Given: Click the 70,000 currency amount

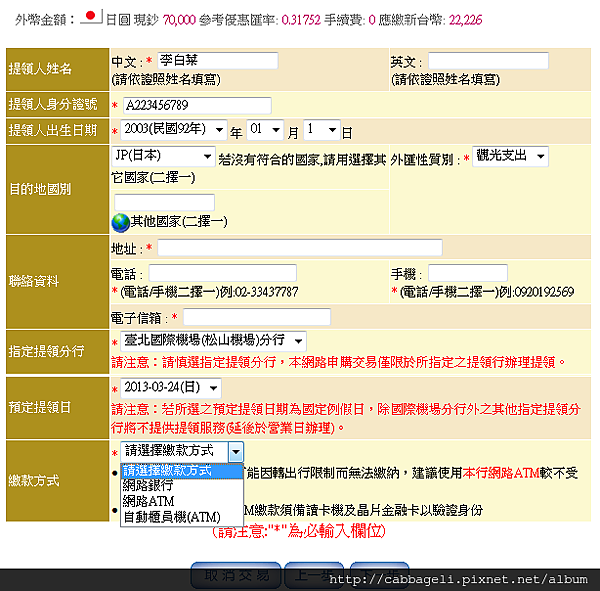Looking at the screenshot, I should point(179,20).
